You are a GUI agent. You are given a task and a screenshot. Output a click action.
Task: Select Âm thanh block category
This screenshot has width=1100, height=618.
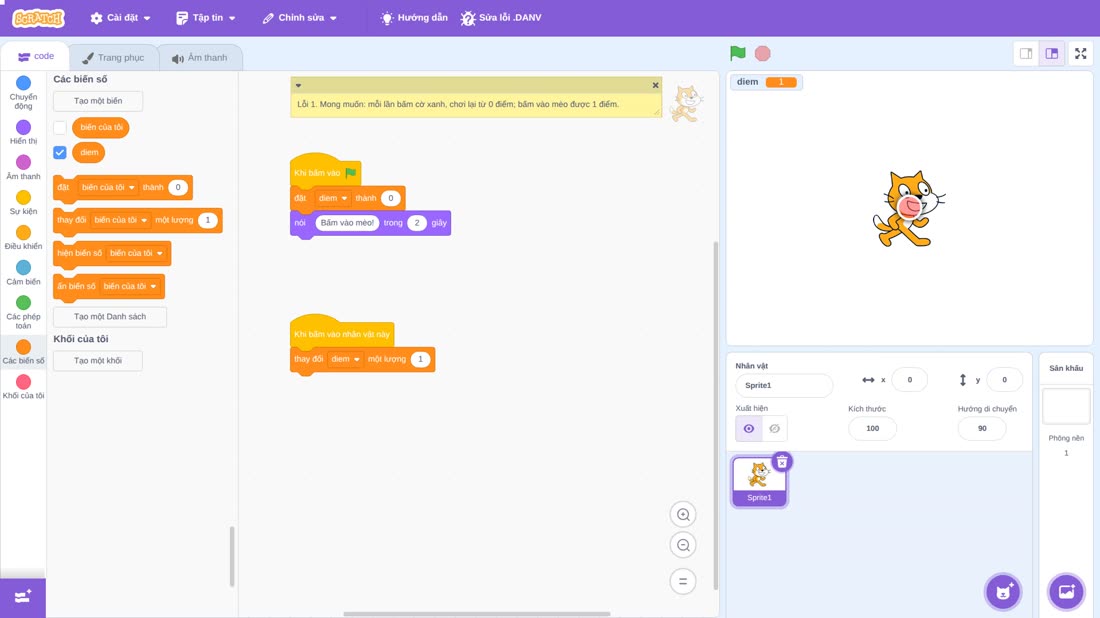[23, 168]
